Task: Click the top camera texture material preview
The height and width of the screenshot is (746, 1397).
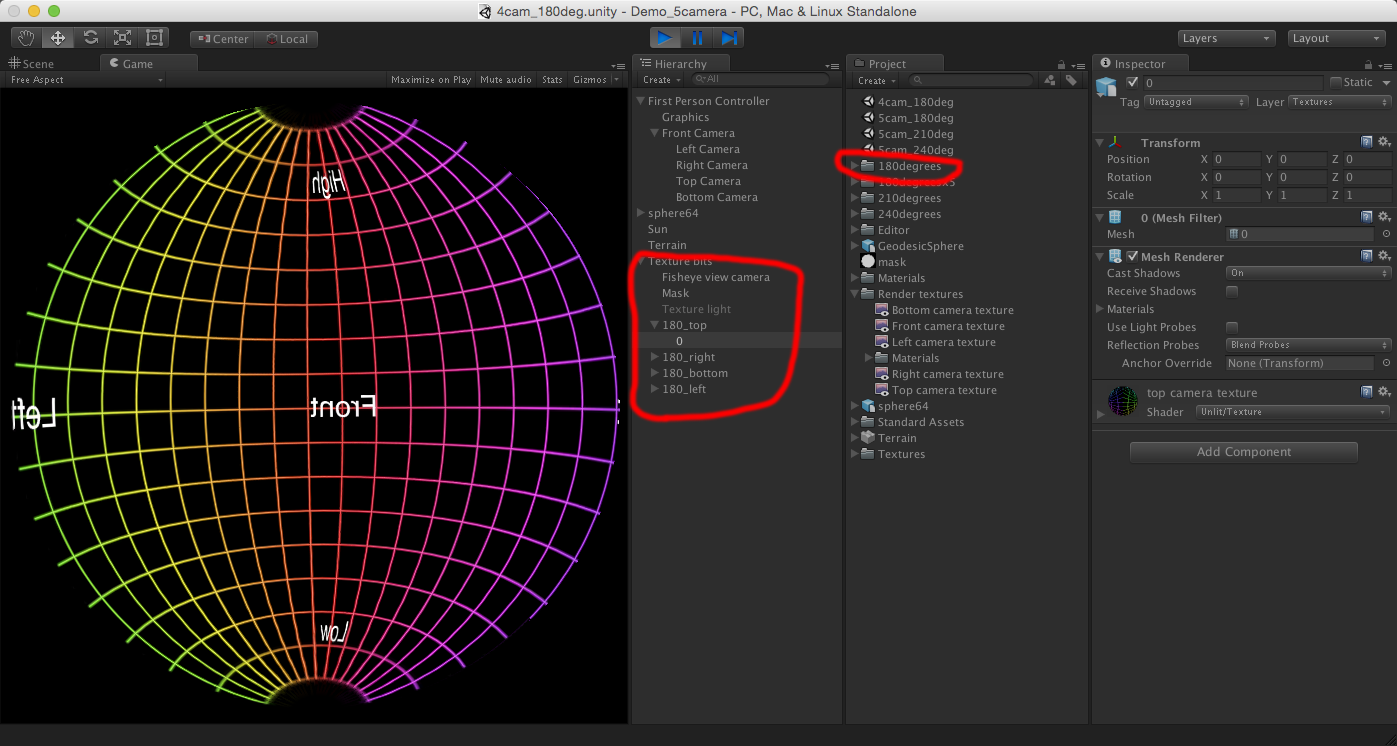Action: tap(1123, 400)
